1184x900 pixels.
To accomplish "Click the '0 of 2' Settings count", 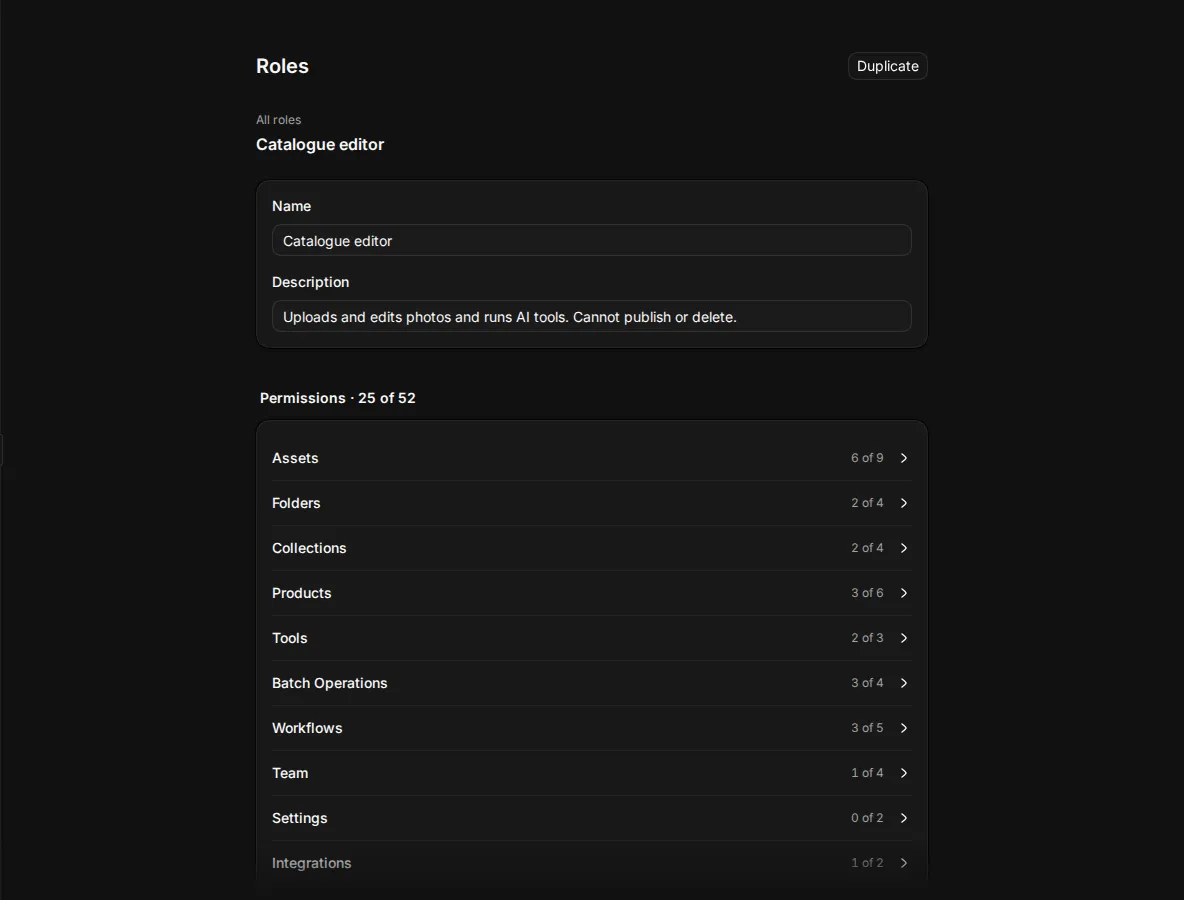I will [x=867, y=818].
